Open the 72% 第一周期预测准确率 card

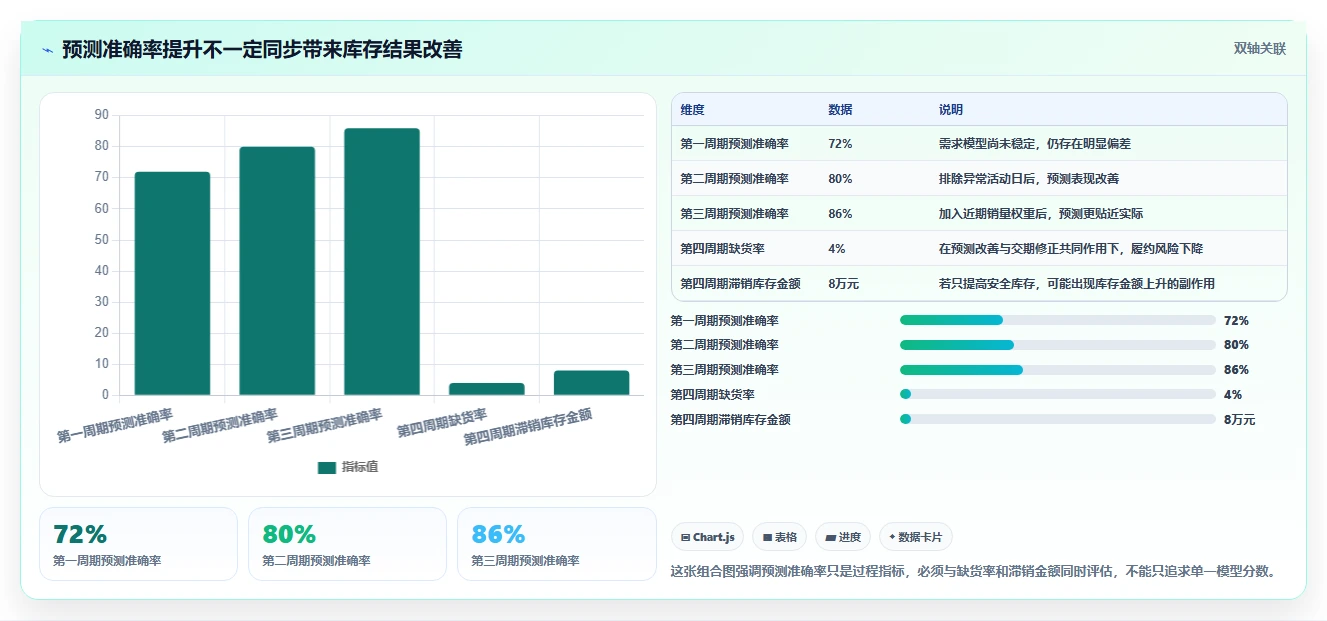(138, 544)
